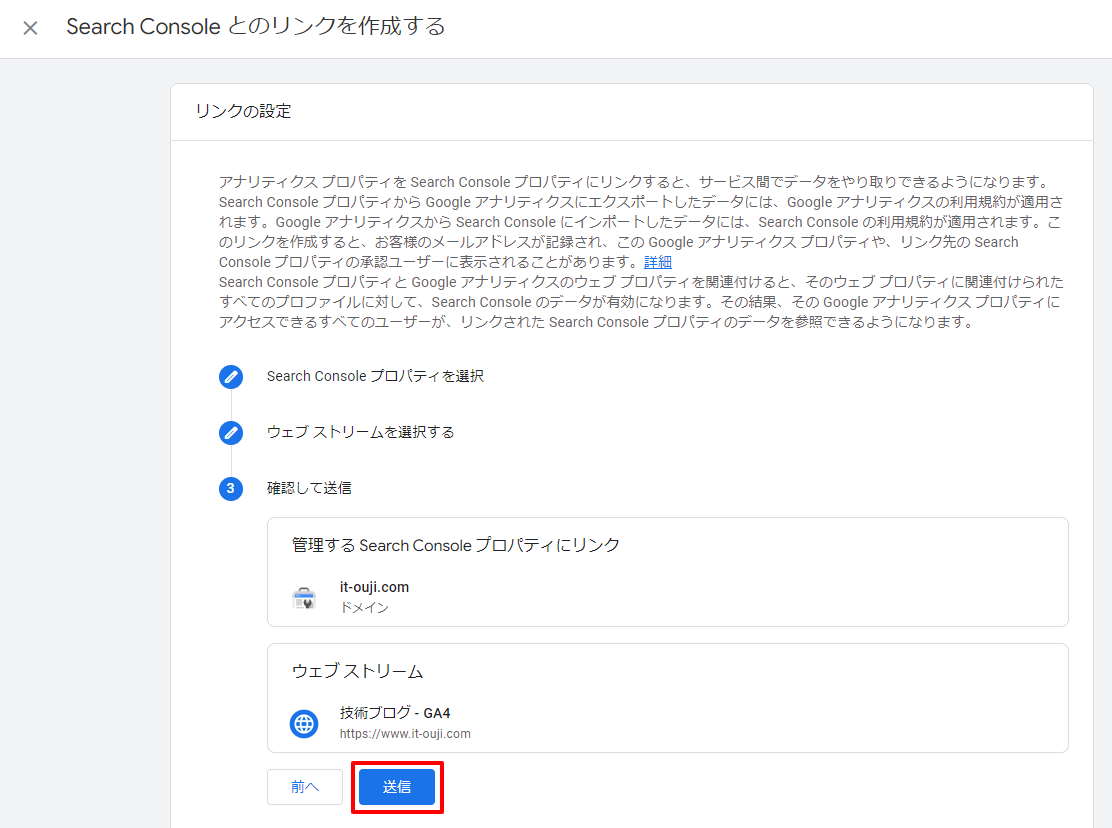This screenshot has width=1112, height=828.
Task: Click the pencil icon beside ウェブ ストリームを選択する
Action: pyautogui.click(x=231, y=433)
